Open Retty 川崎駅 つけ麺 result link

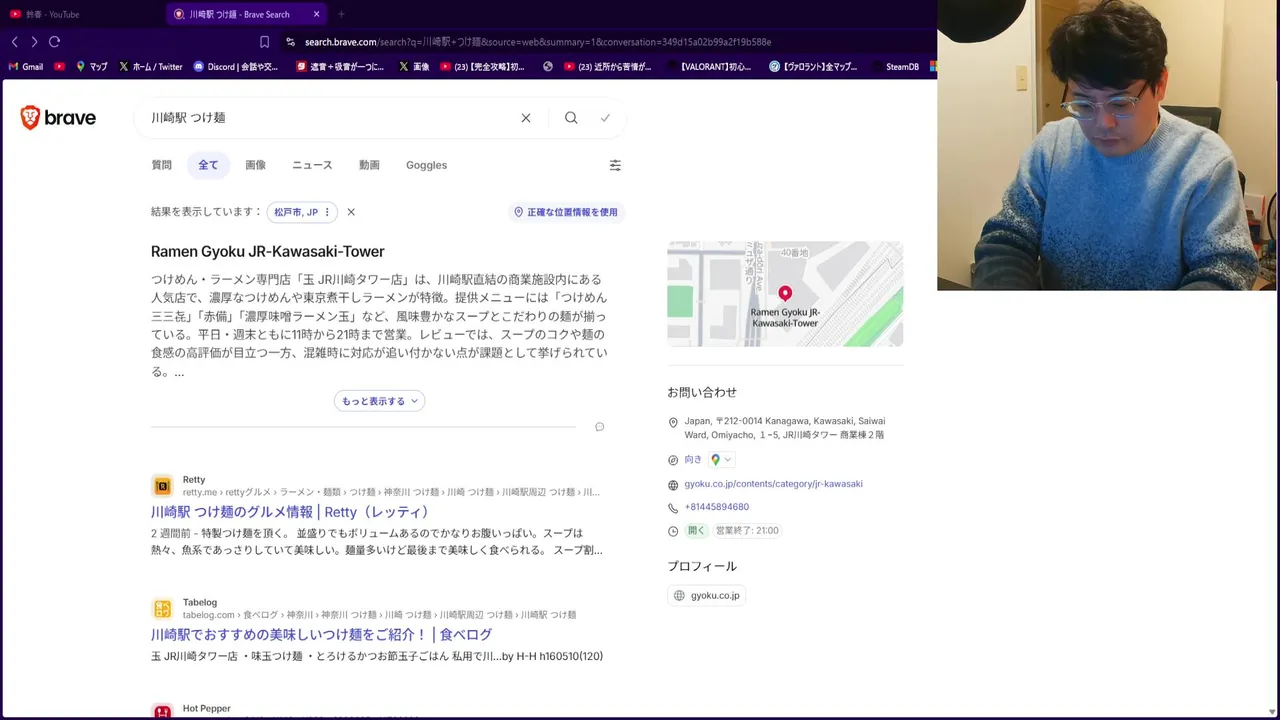[294, 512]
